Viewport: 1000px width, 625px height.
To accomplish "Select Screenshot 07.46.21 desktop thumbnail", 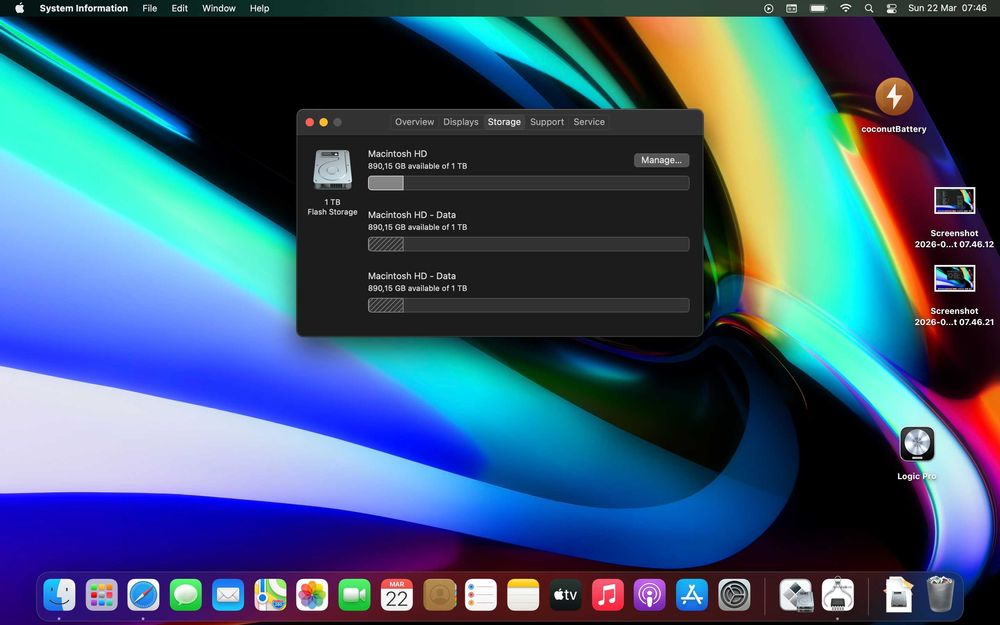I will (954, 279).
